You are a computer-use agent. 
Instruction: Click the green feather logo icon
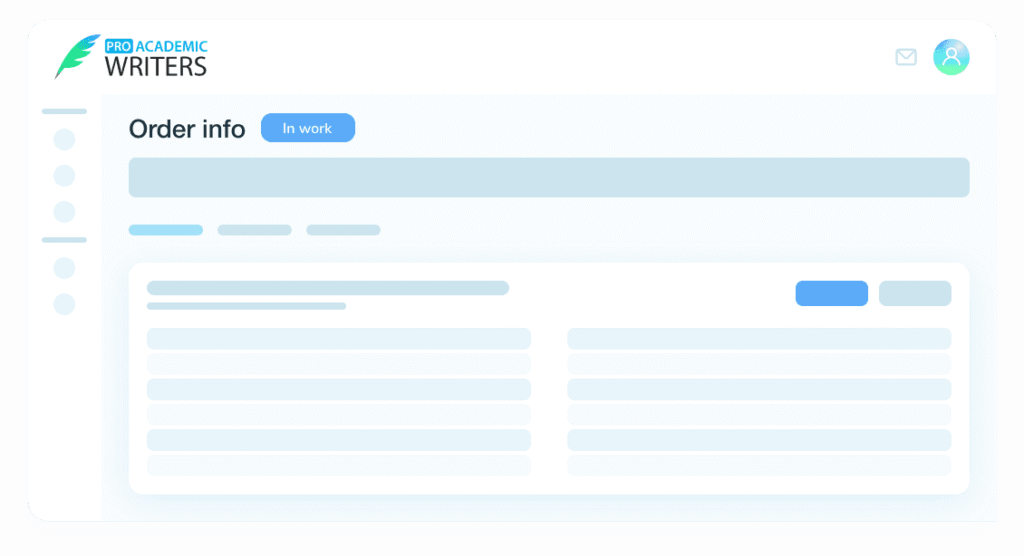pyautogui.click(x=77, y=57)
